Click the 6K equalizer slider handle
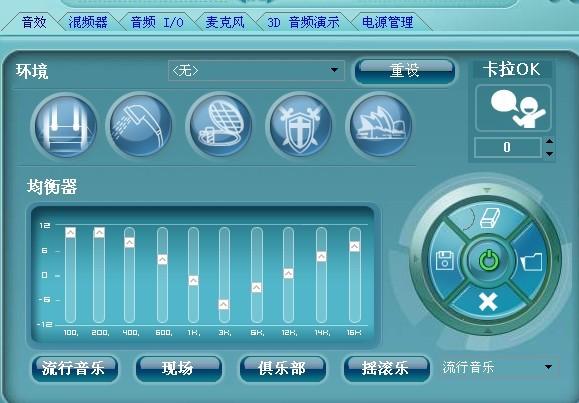The height and width of the screenshot is (403, 579). click(x=257, y=287)
